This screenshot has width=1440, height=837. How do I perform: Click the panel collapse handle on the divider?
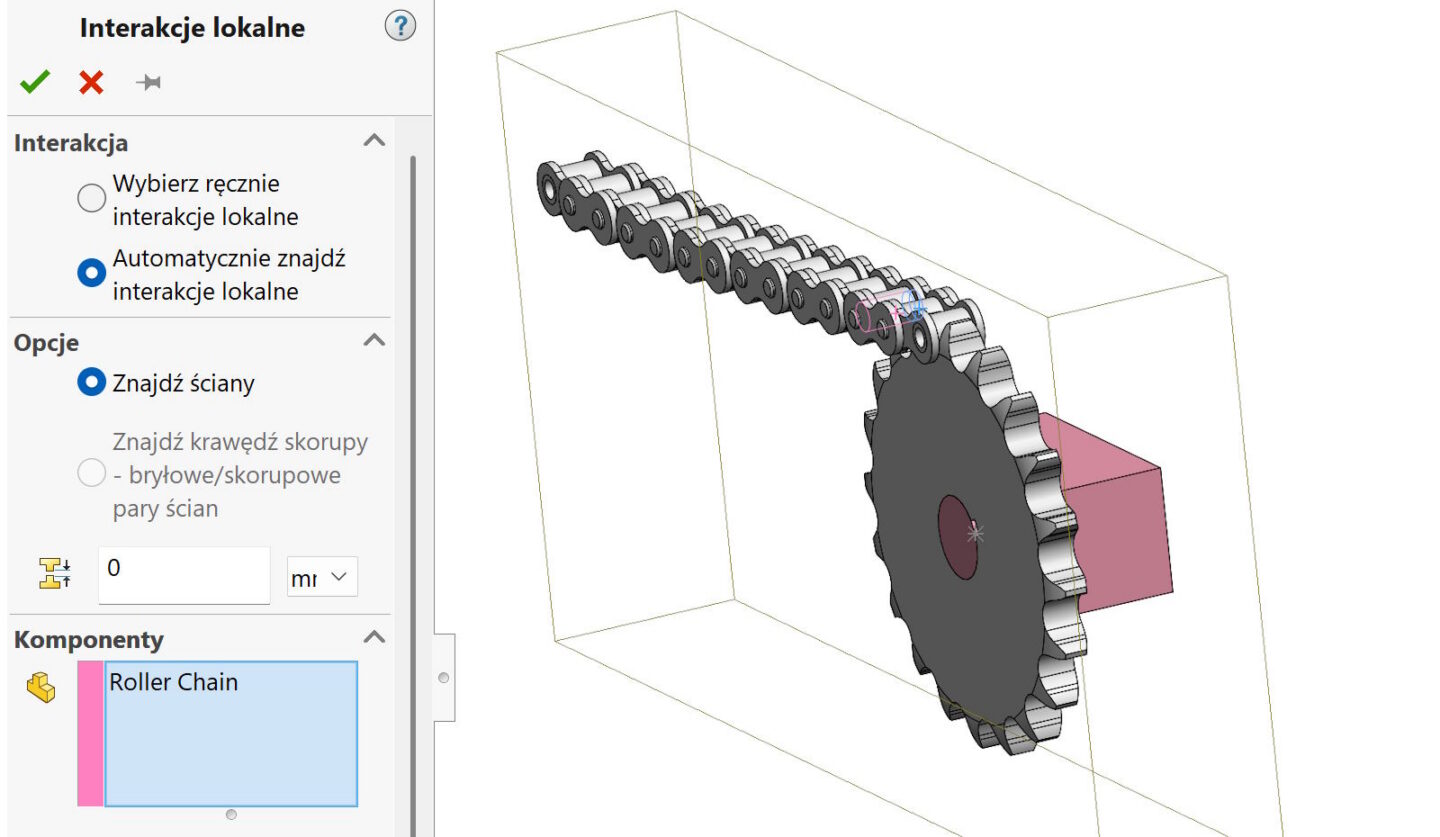pos(444,677)
